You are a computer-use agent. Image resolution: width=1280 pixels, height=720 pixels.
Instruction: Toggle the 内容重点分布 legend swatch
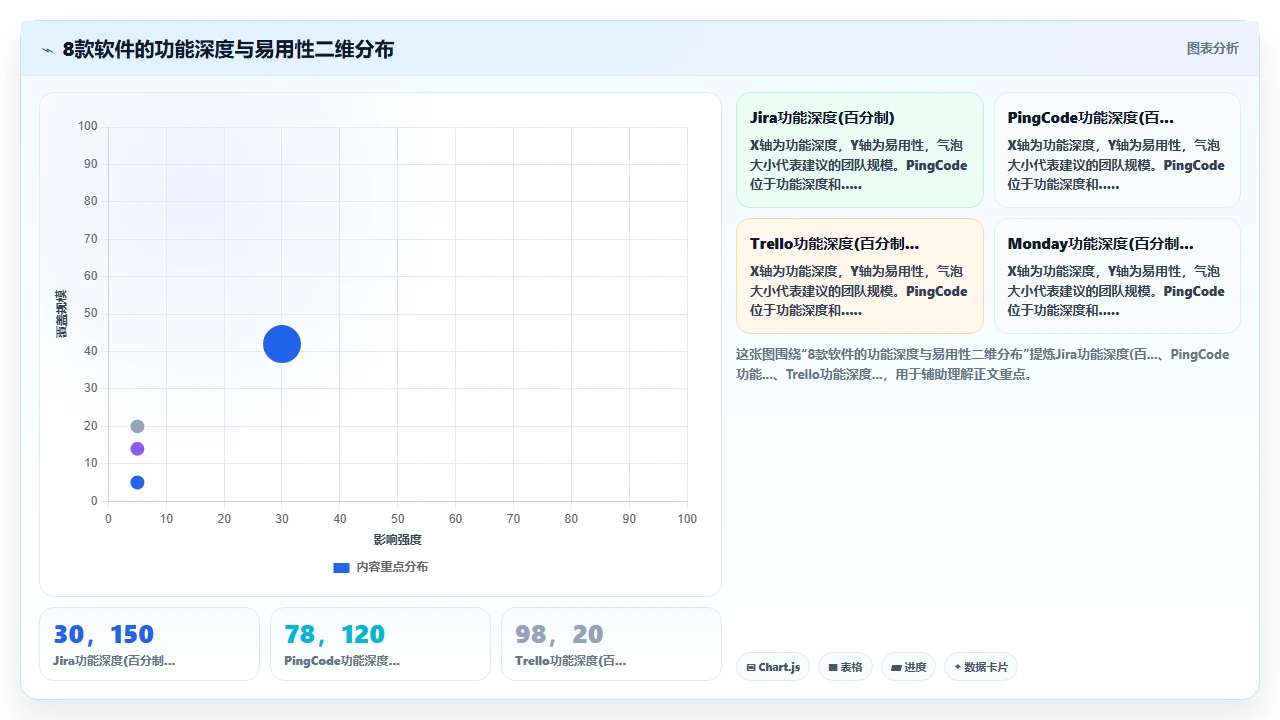[x=341, y=567]
